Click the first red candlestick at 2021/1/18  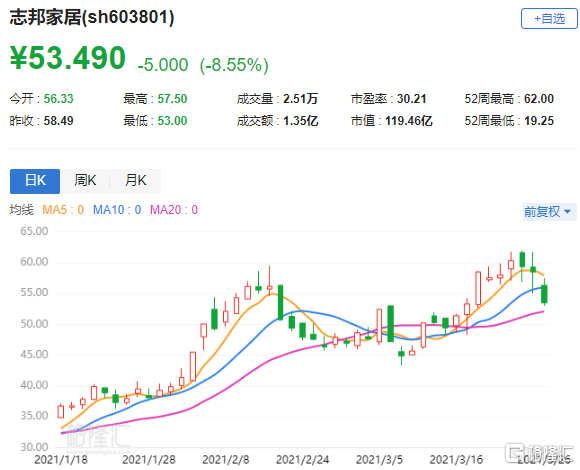point(61,412)
